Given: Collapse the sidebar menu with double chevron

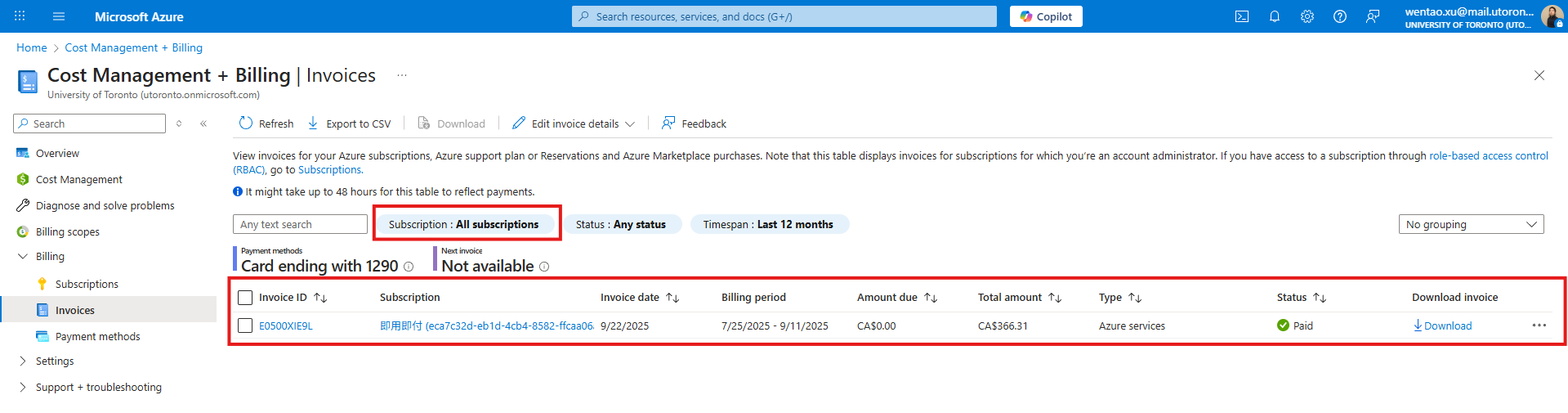Looking at the screenshot, I should coord(203,123).
